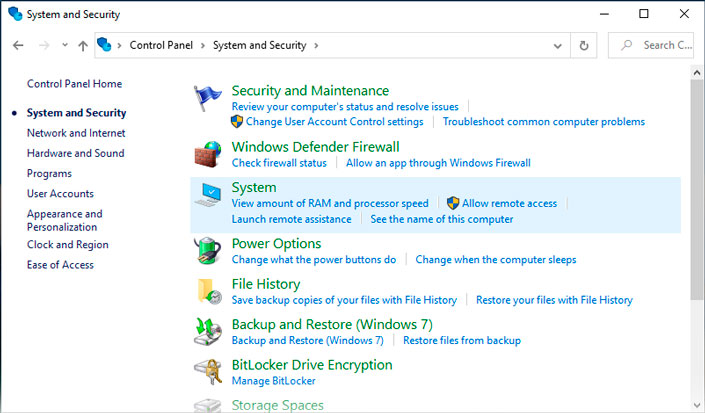
Task: Open Power Options heading
Action: (x=277, y=244)
